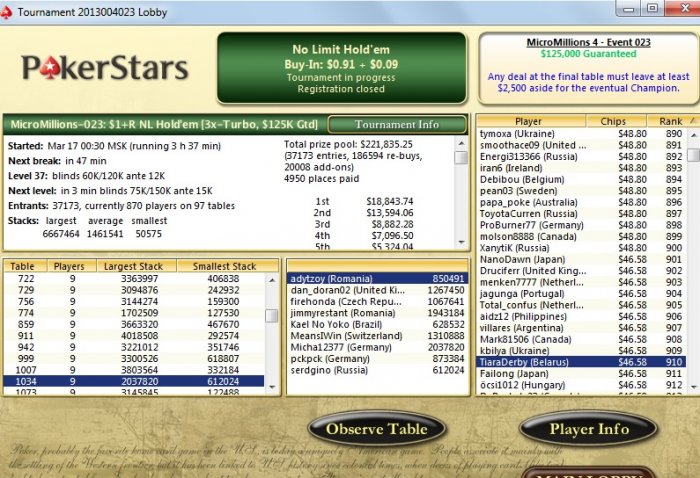Viewport: 700px width, 478px height.
Task: Sort by the Players column header
Action: (x=72, y=266)
